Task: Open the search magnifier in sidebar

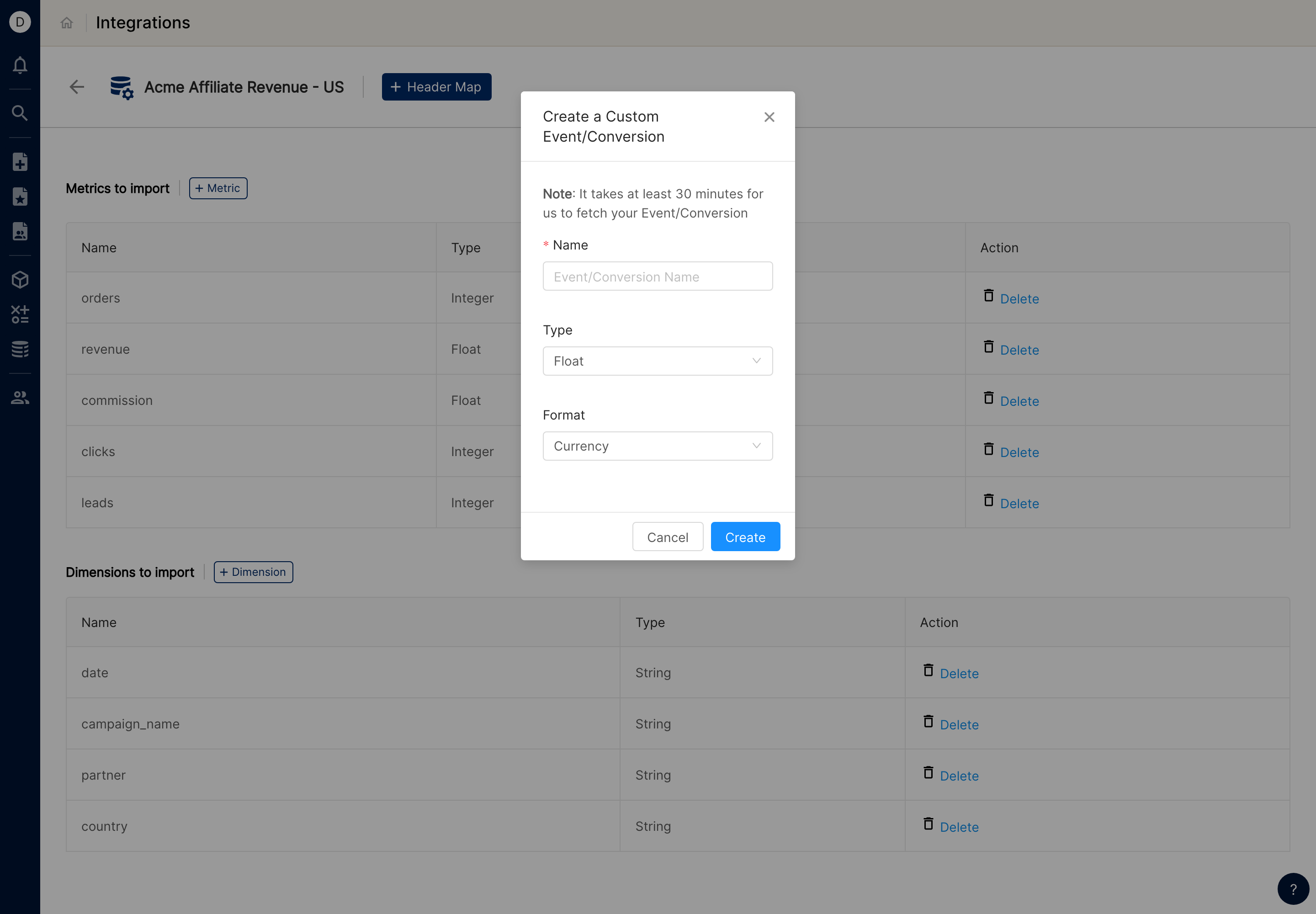Action: tap(20, 113)
